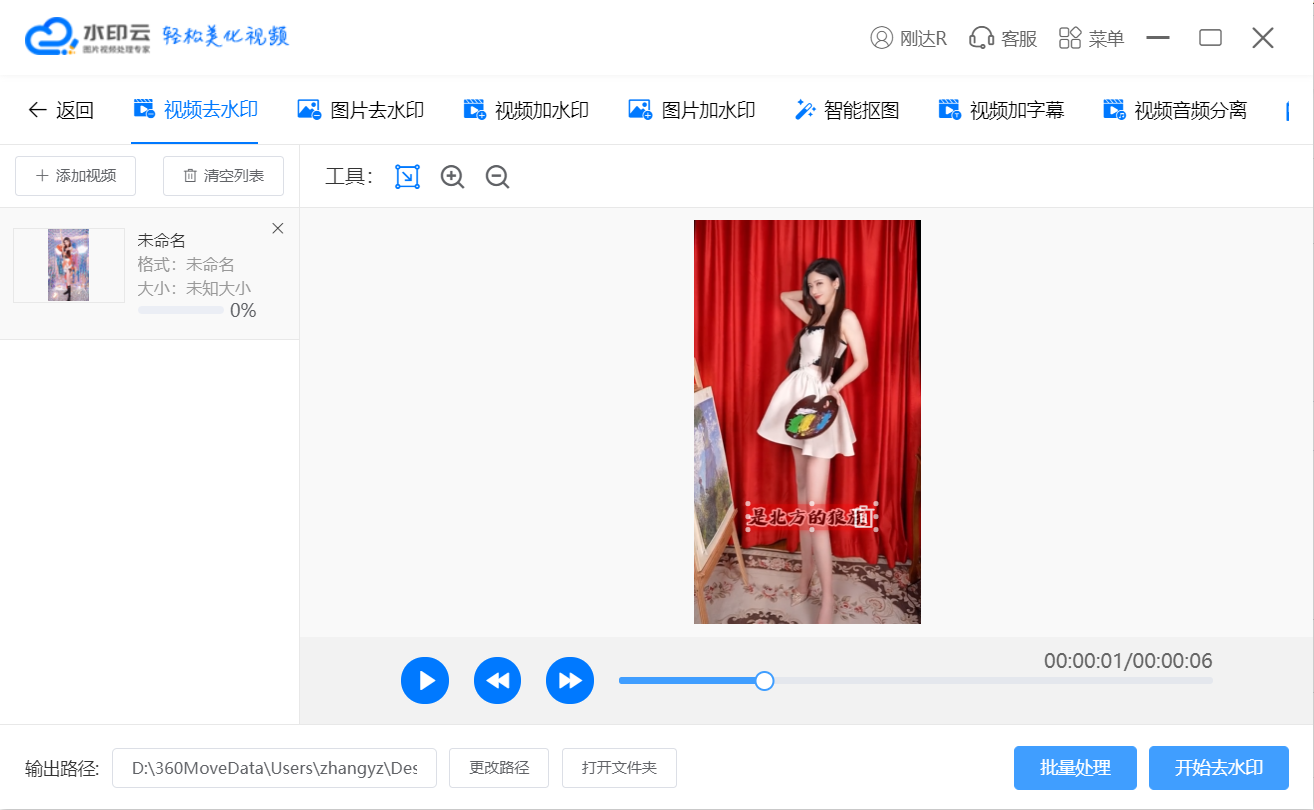The height and width of the screenshot is (810, 1314).
Task: Switch to the 图片加水印 tab
Action: pyautogui.click(x=692, y=110)
